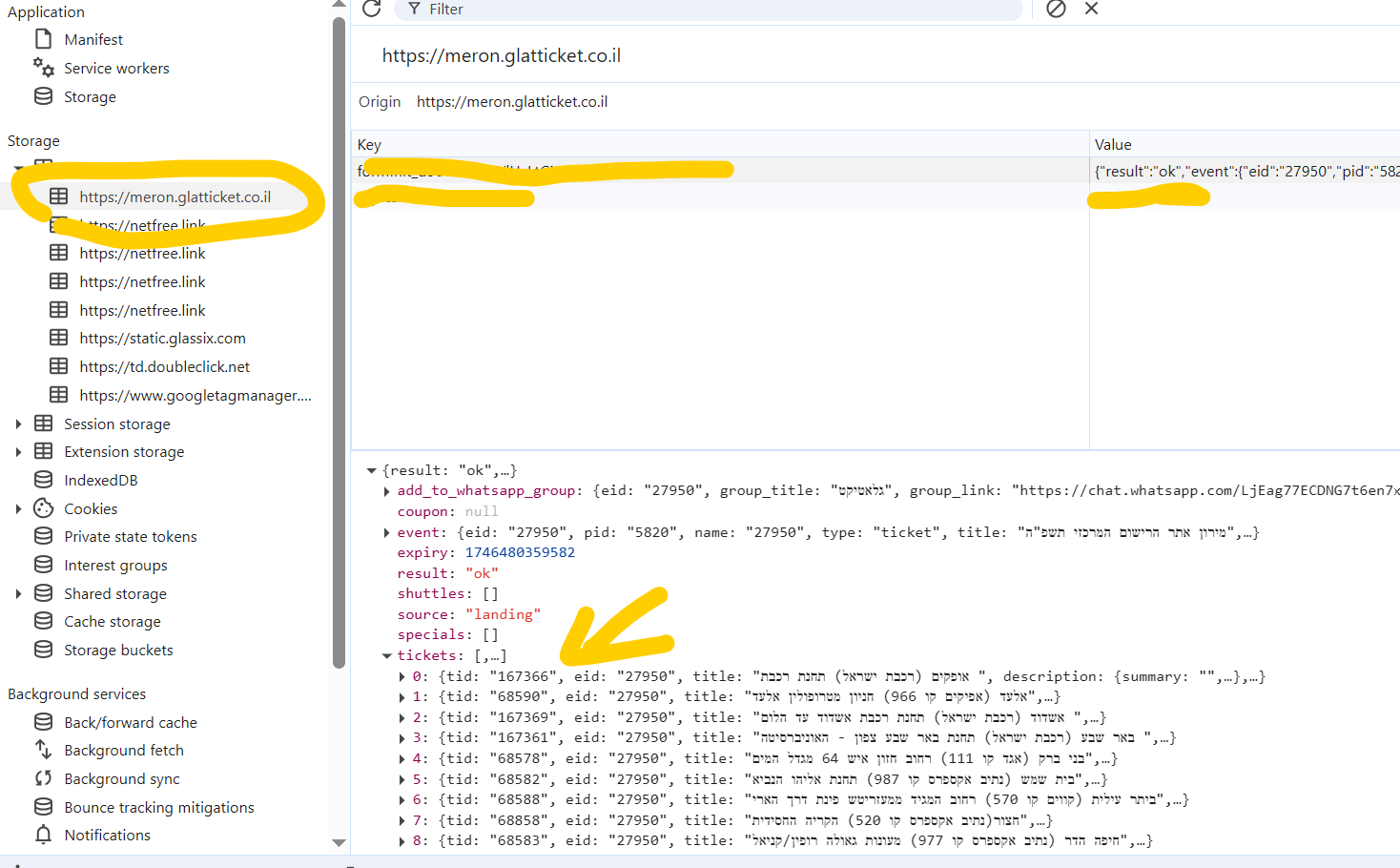Click the Origin URL https://meron.glatticket.co.il
Screen dimensions: 1400x868
coord(512,102)
